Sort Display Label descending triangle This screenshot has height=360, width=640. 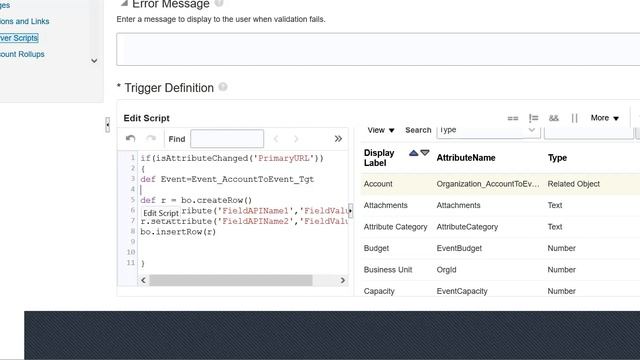click(425, 153)
